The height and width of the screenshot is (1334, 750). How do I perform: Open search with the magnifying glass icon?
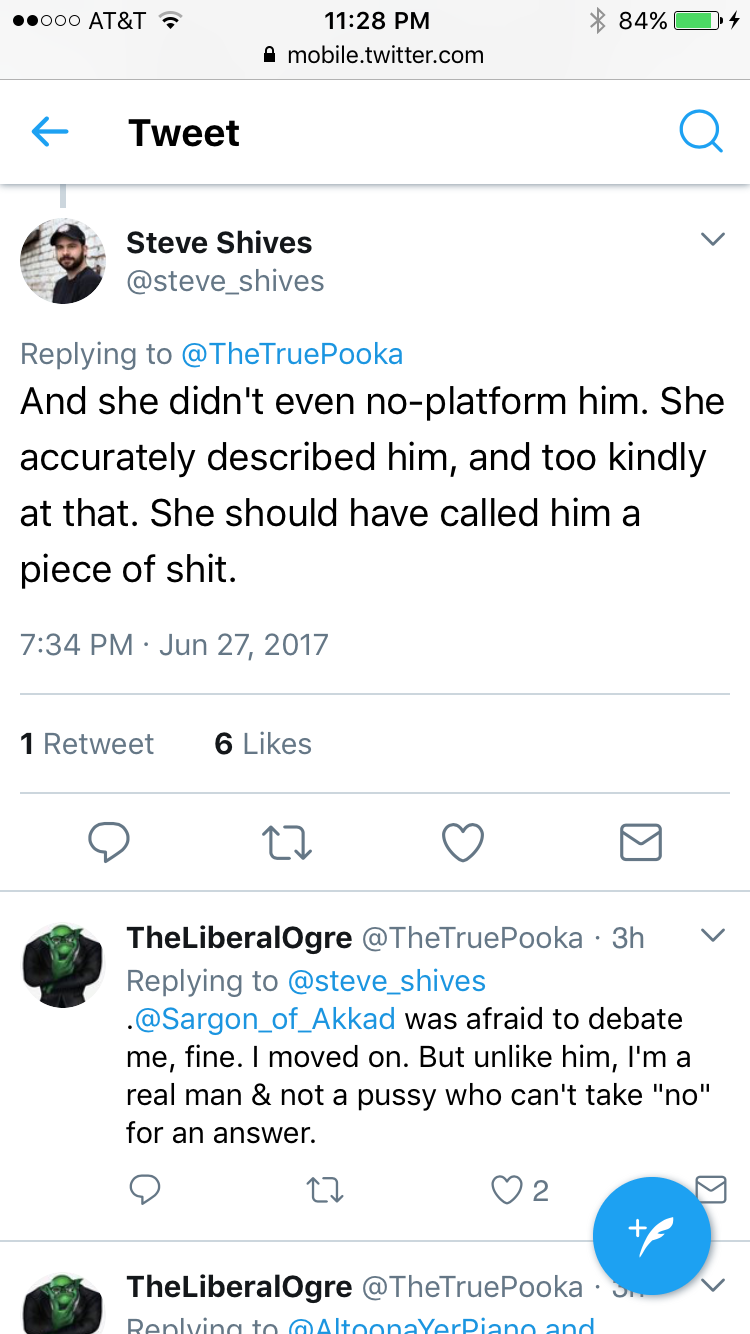pyautogui.click(x=700, y=131)
